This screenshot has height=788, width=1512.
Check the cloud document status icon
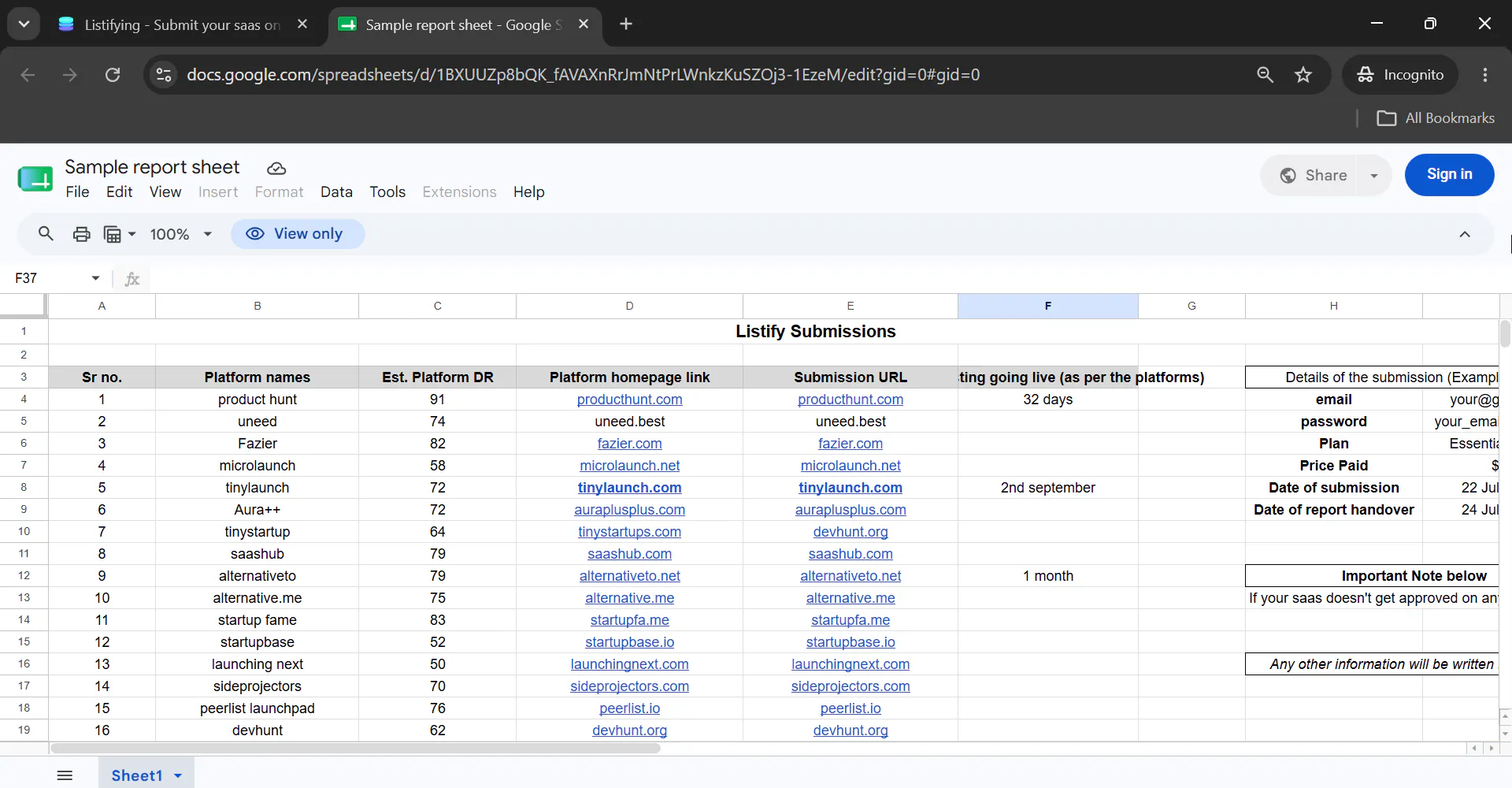pyautogui.click(x=276, y=168)
